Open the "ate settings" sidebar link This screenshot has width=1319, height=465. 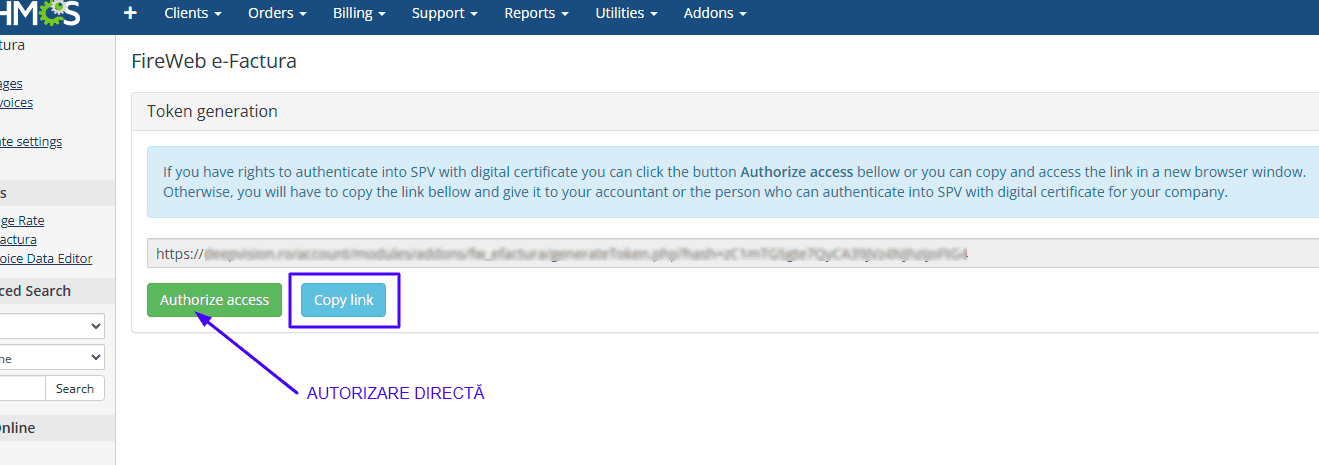pos(31,142)
